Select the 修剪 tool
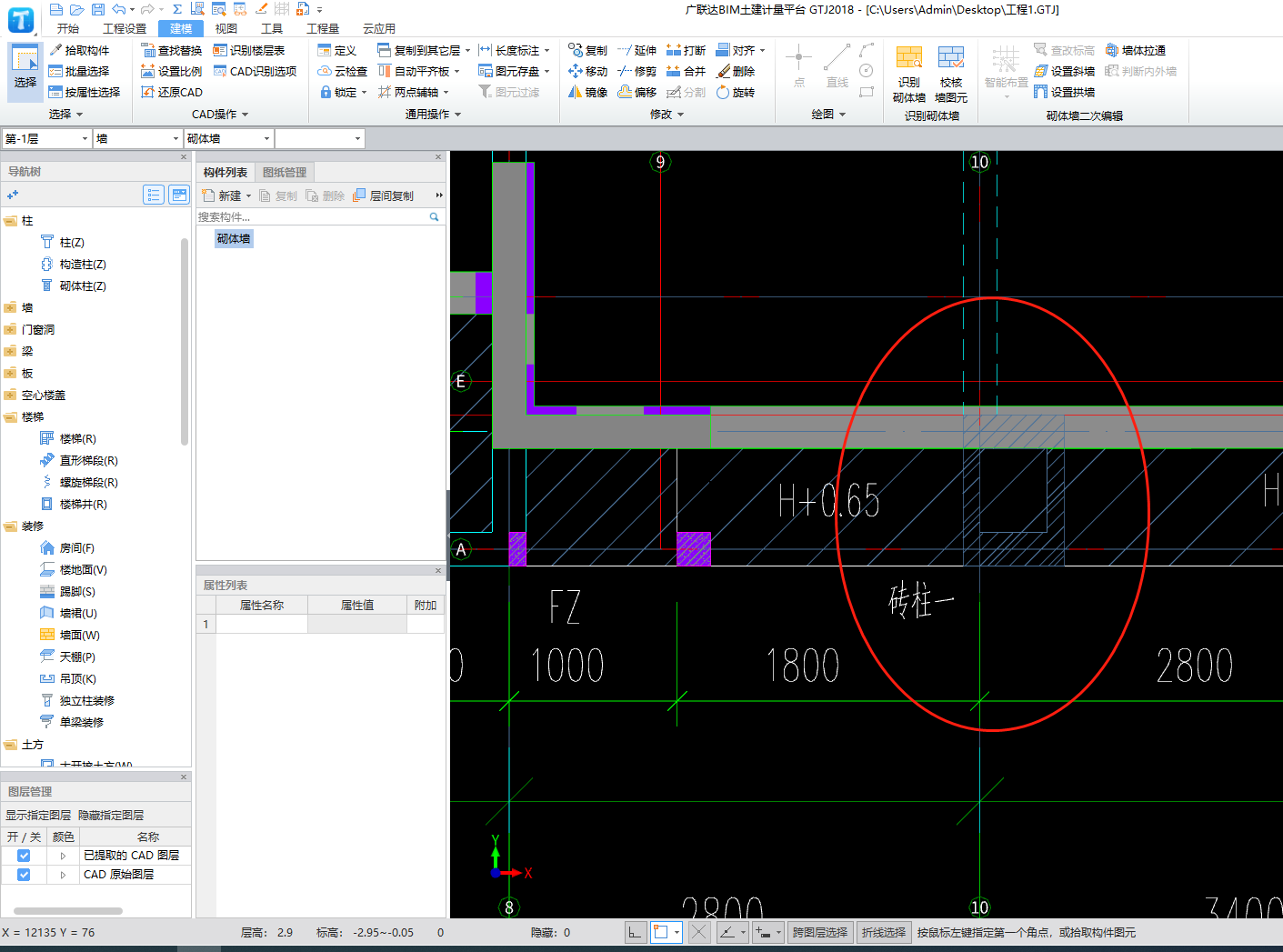This screenshot has width=1283, height=952. coord(636,71)
